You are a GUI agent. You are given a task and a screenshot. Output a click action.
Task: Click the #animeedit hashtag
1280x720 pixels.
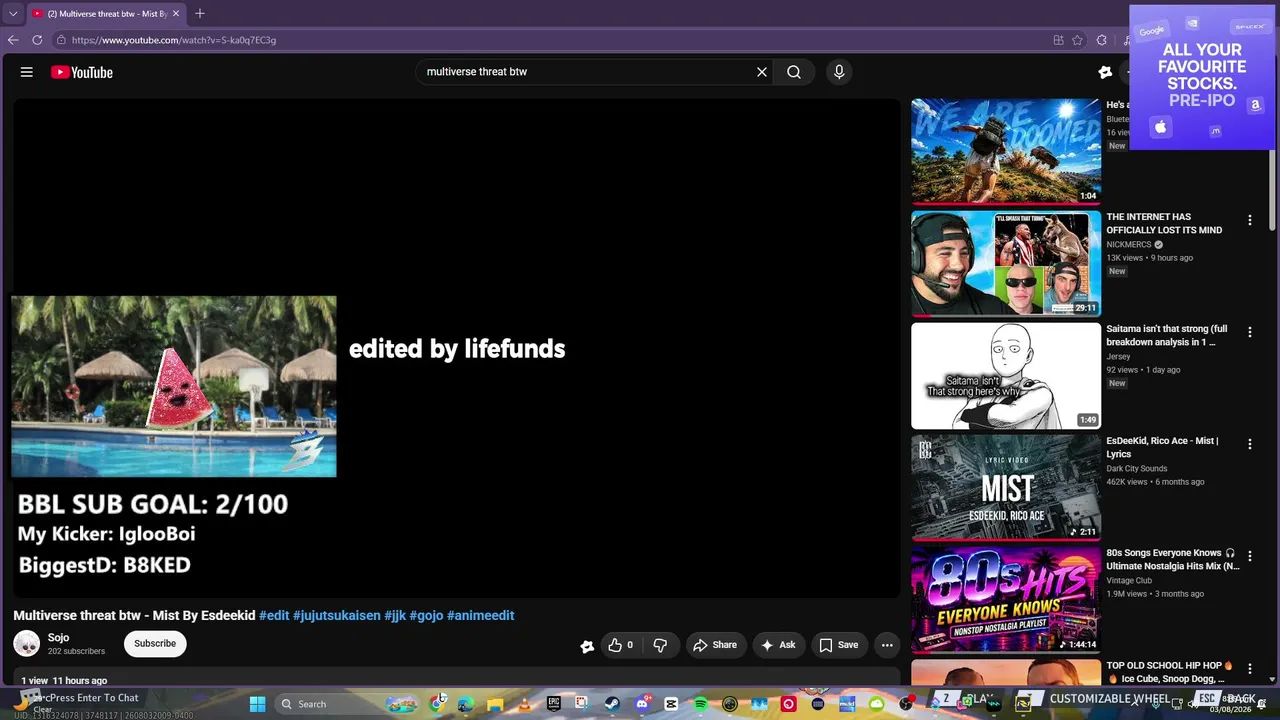point(480,616)
